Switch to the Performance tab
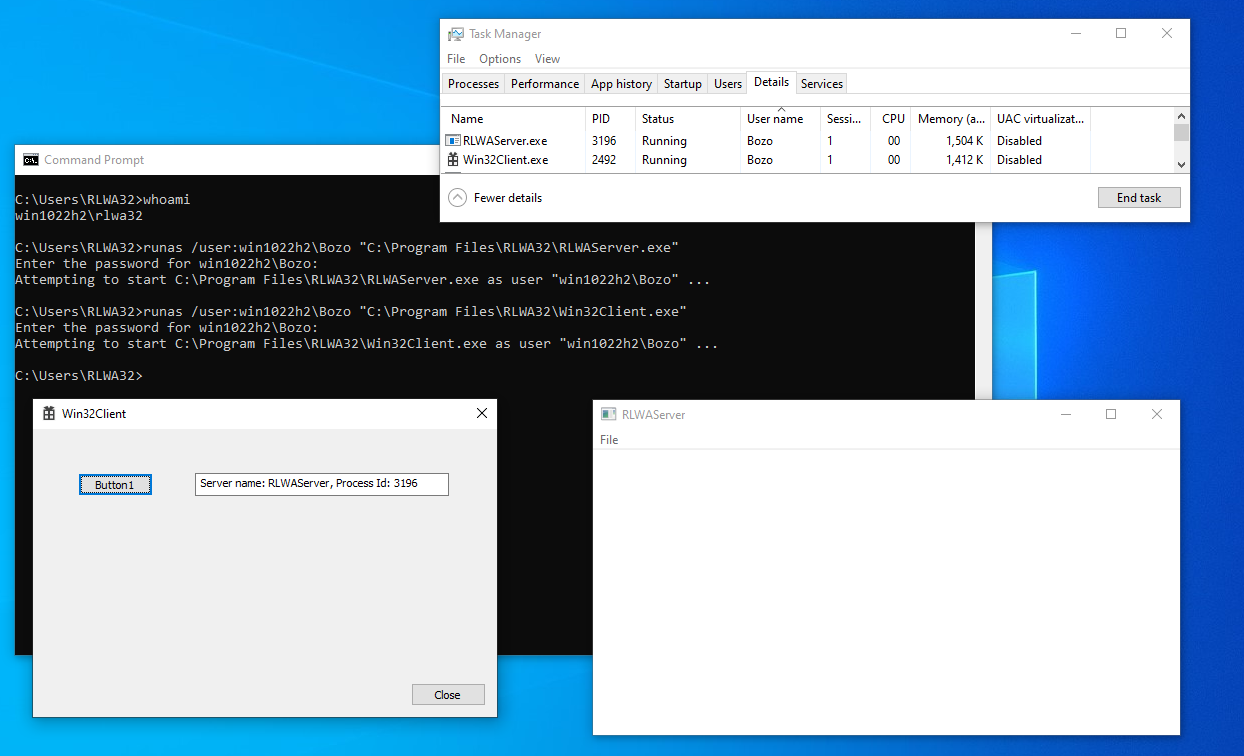This screenshot has height=756, width=1244. [x=545, y=84]
